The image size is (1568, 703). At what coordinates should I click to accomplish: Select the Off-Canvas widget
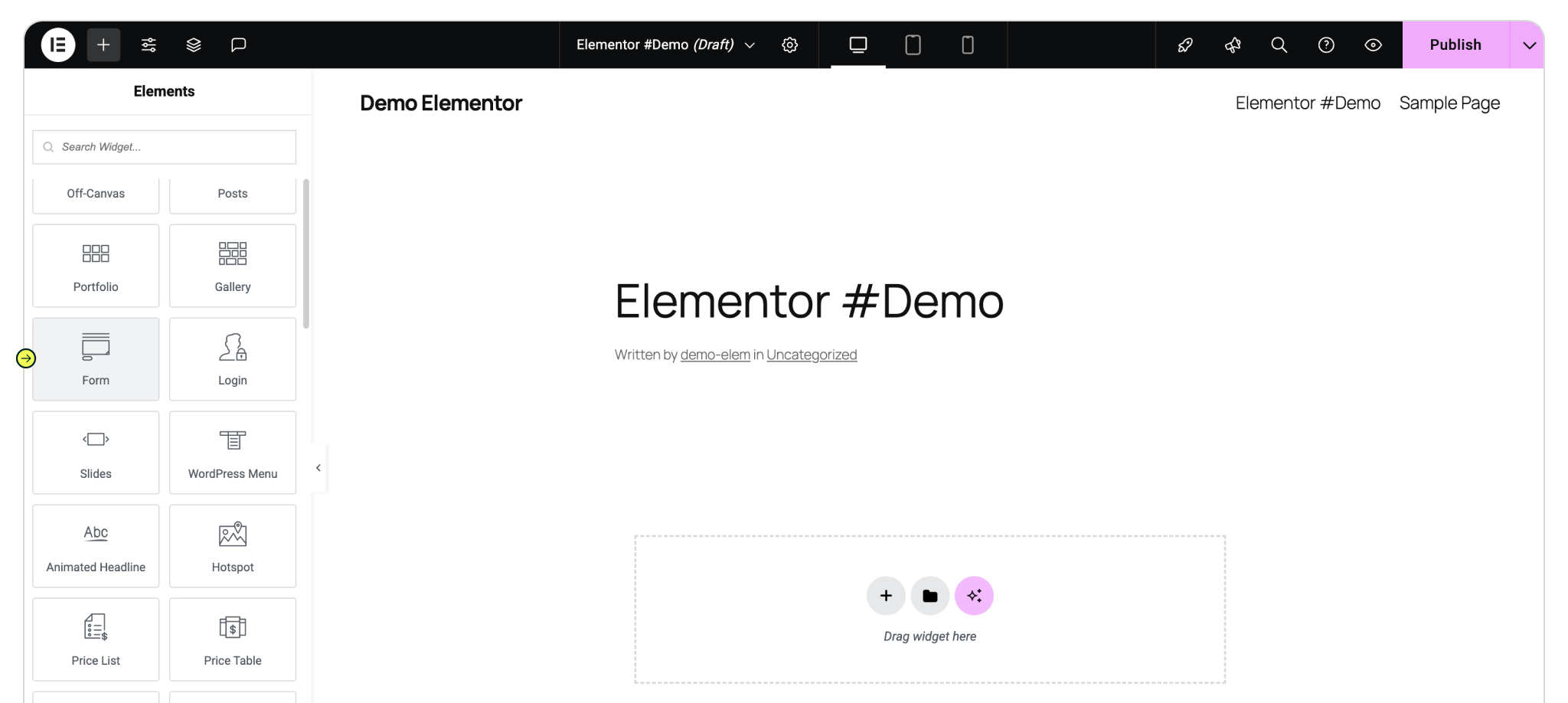pos(96,195)
